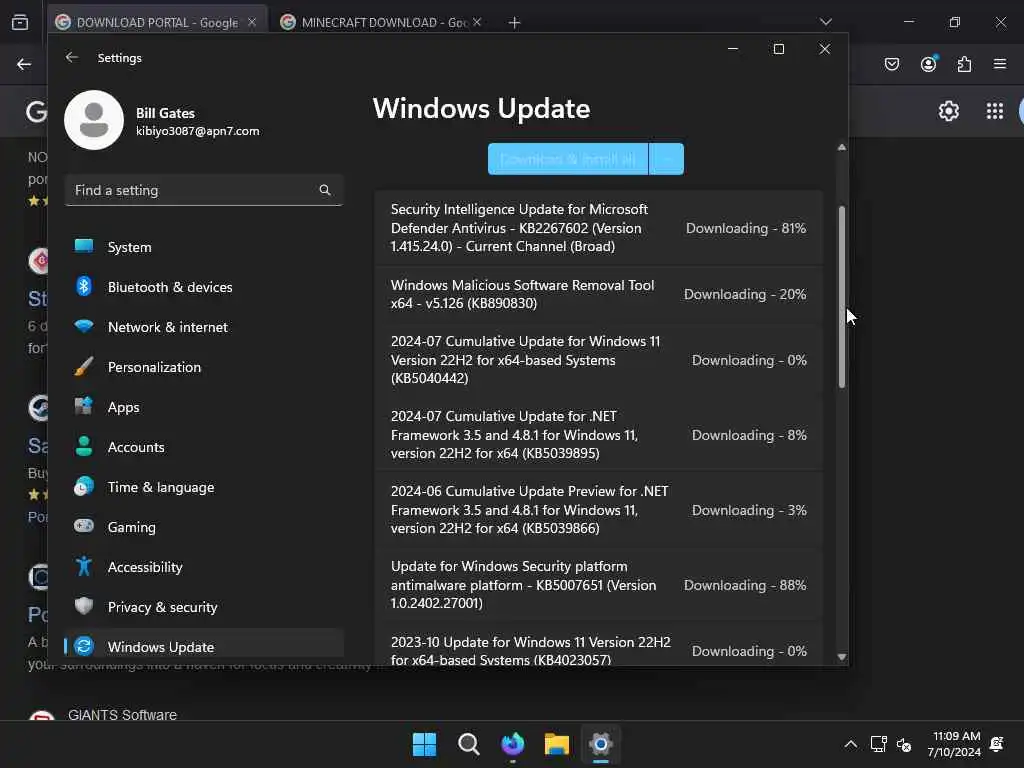Viewport: 1024px width, 768px height.
Task: Open the browser Pocket save icon
Action: [x=892, y=64]
